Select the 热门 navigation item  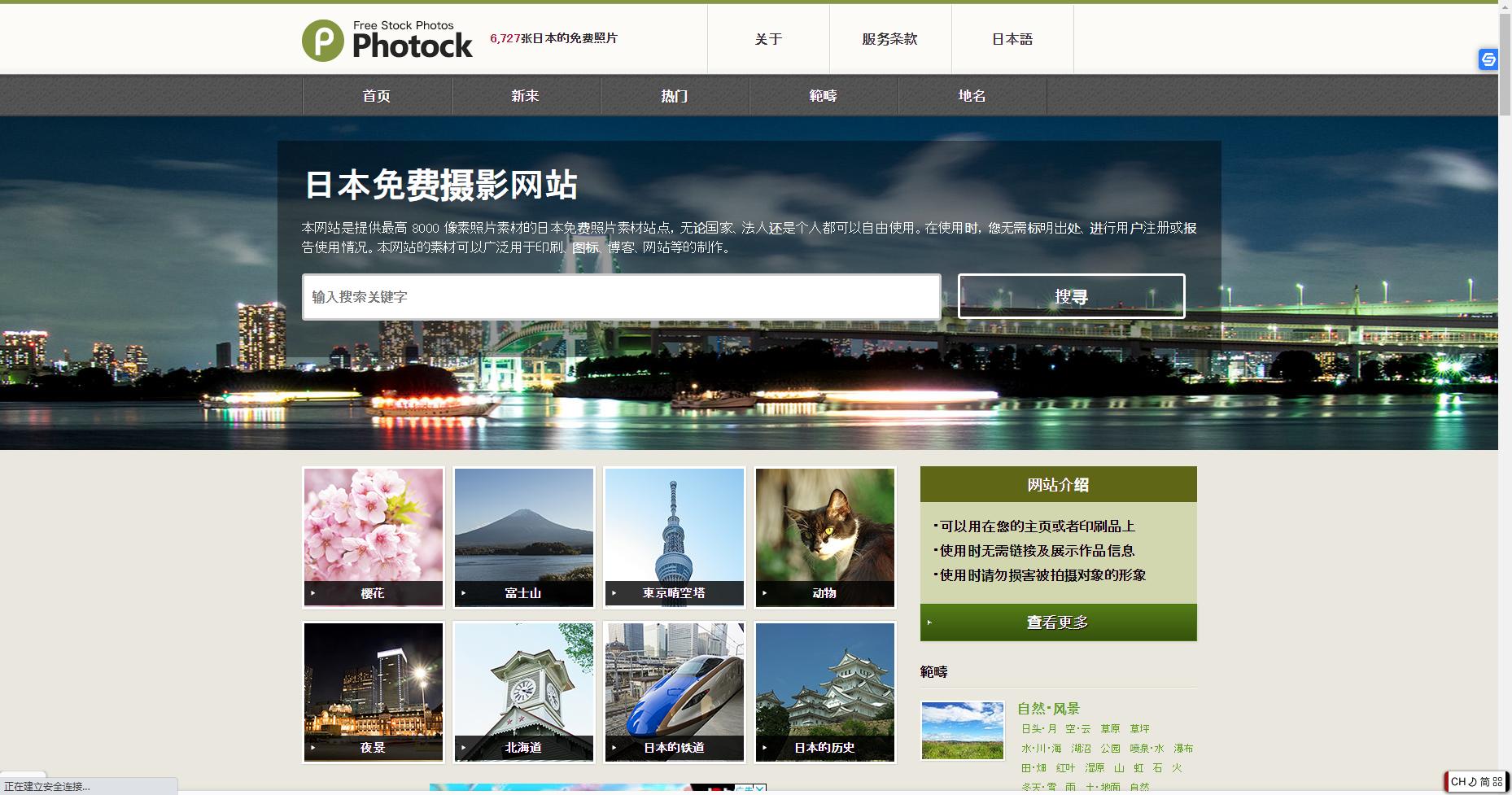click(675, 95)
